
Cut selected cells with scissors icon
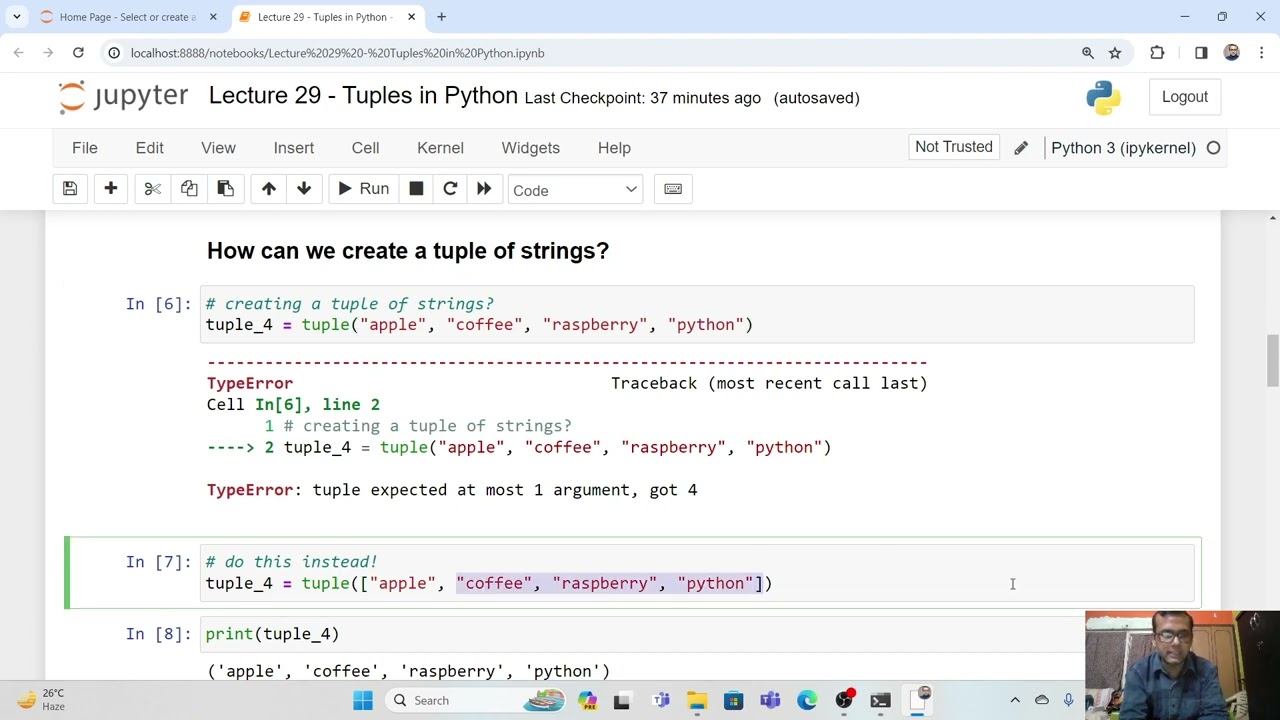click(x=152, y=189)
